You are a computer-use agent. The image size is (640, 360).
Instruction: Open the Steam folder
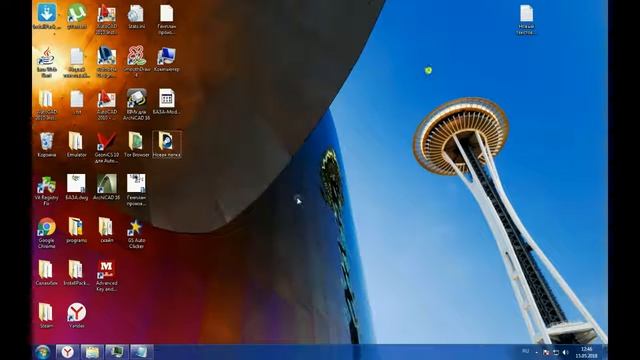[47, 316]
